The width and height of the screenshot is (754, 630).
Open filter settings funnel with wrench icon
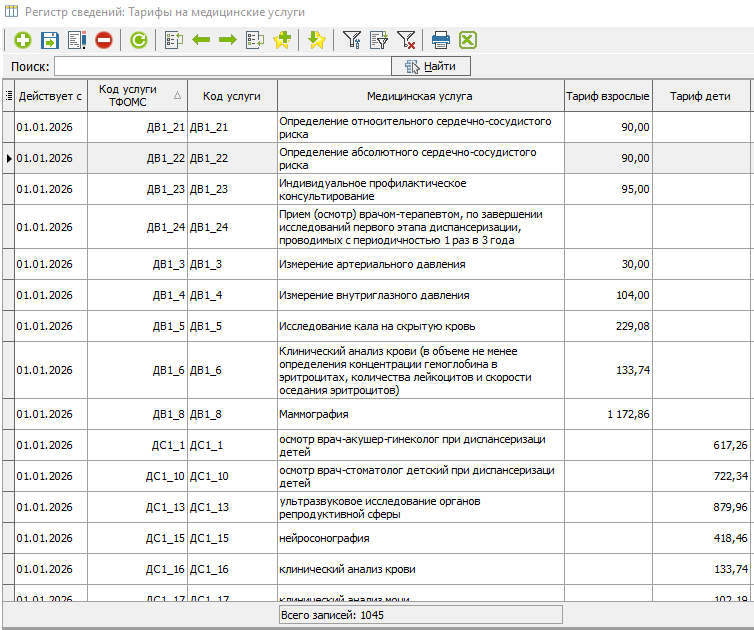click(352, 40)
